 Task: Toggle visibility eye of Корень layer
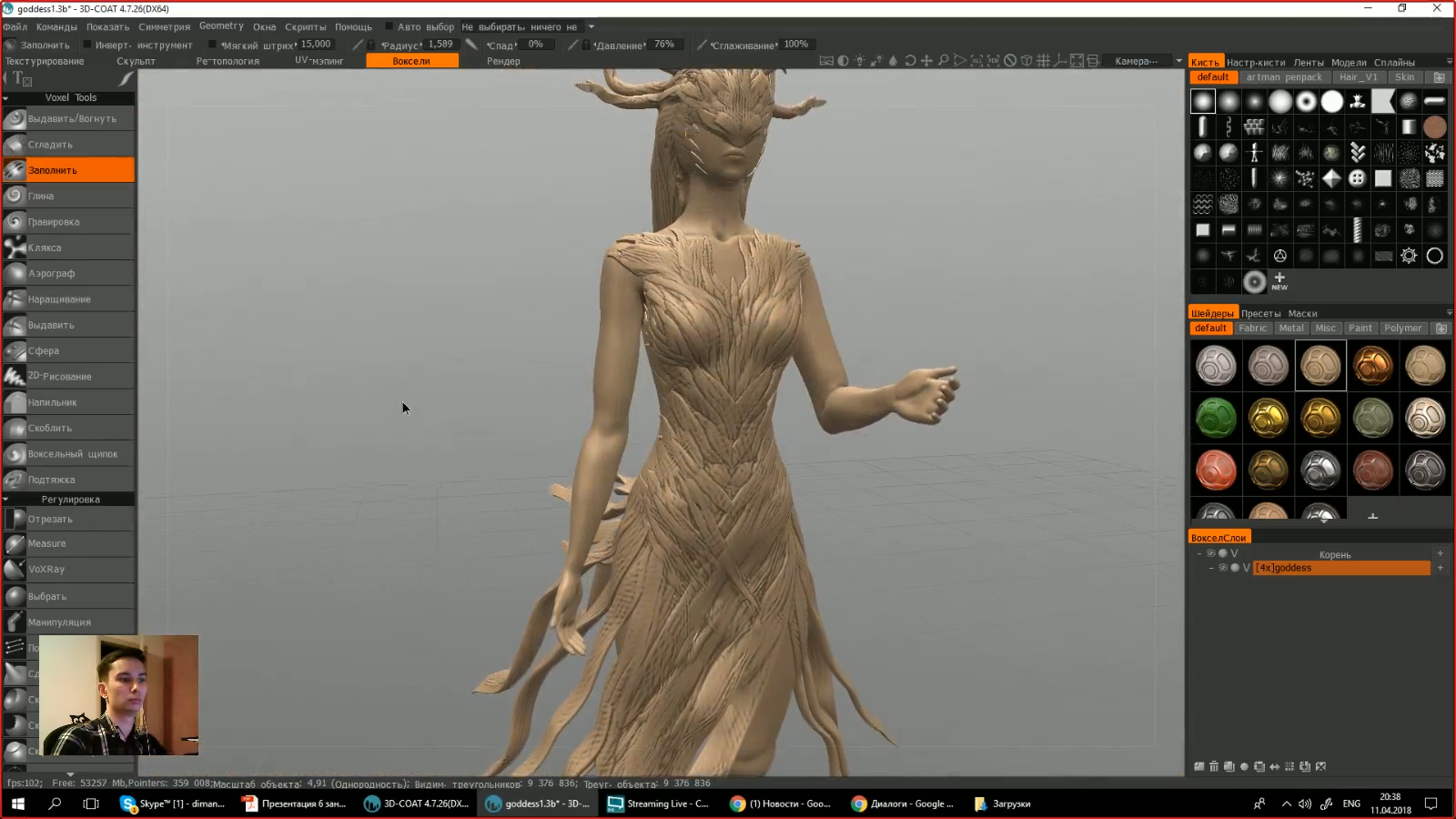click(x=1211, y=553)
